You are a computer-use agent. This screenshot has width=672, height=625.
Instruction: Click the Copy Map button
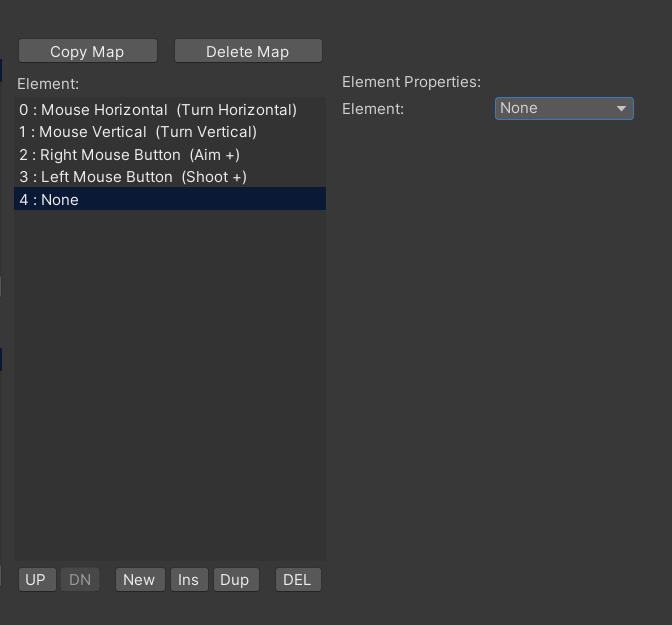click(88, 51)
